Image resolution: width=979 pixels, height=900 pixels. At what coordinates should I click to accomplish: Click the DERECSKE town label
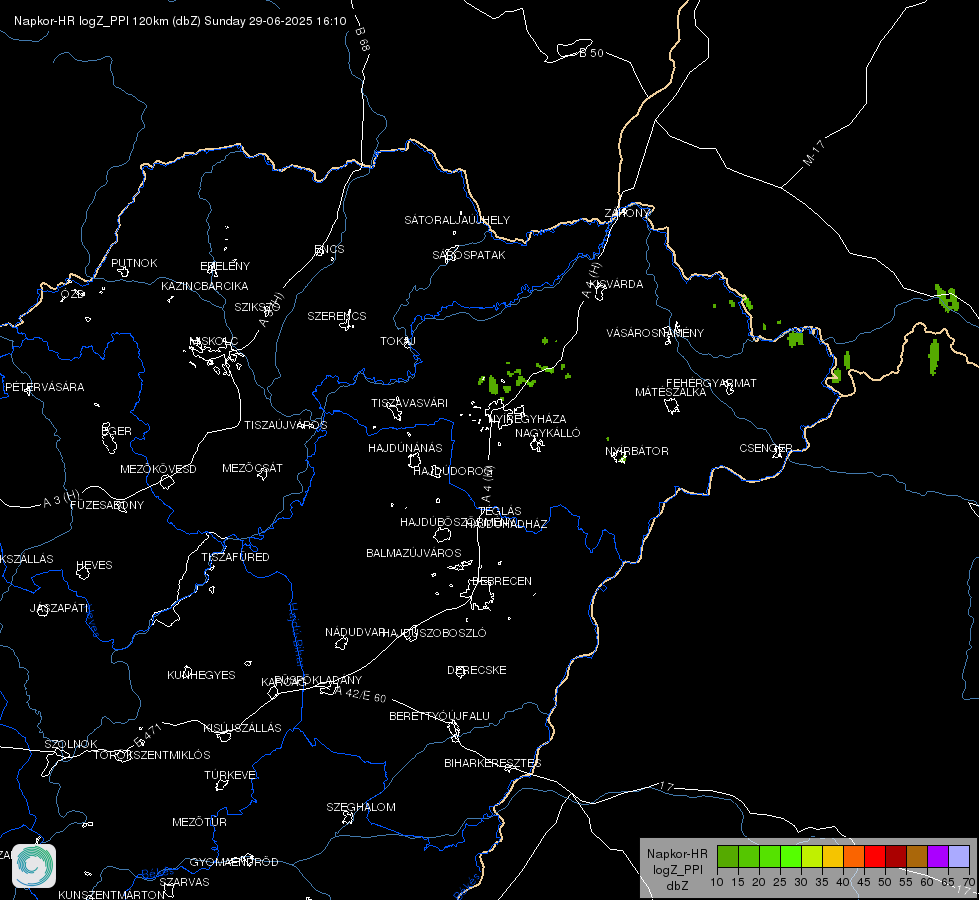(x=476, y=670)
